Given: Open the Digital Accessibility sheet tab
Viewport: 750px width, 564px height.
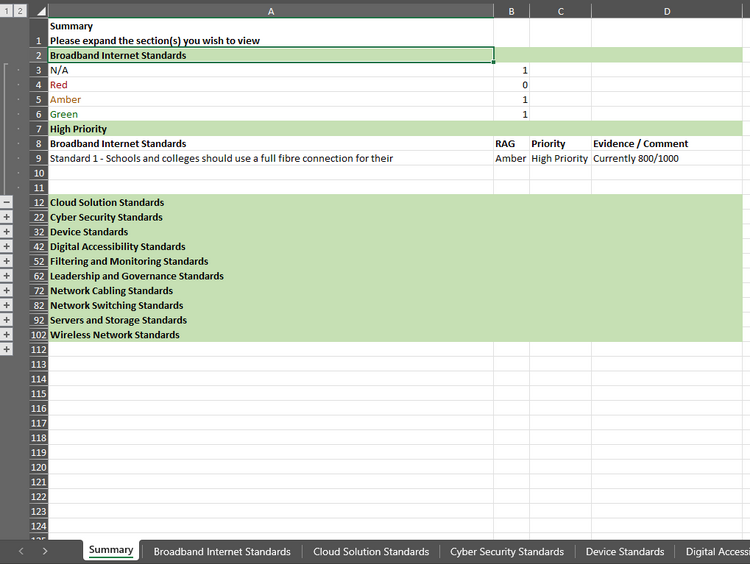Looking at the screenshot, I should 714,552.
